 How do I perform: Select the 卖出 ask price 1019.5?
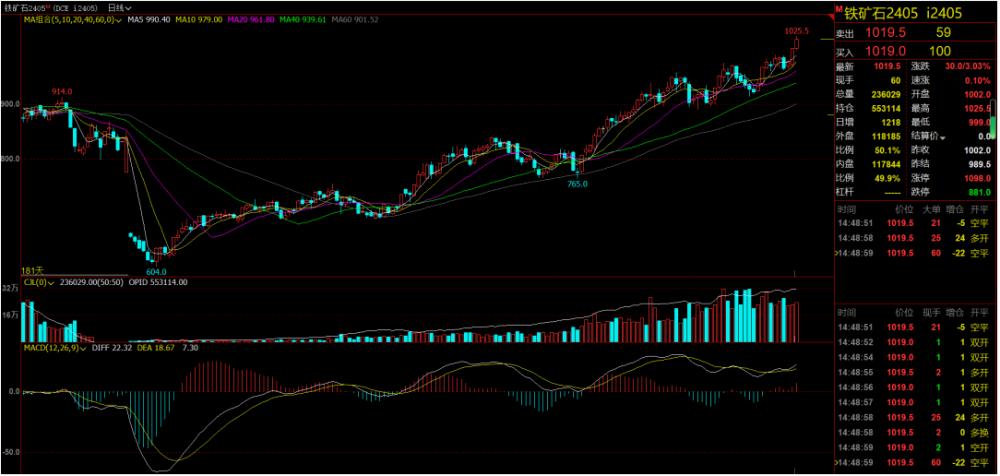click(888, 33)
